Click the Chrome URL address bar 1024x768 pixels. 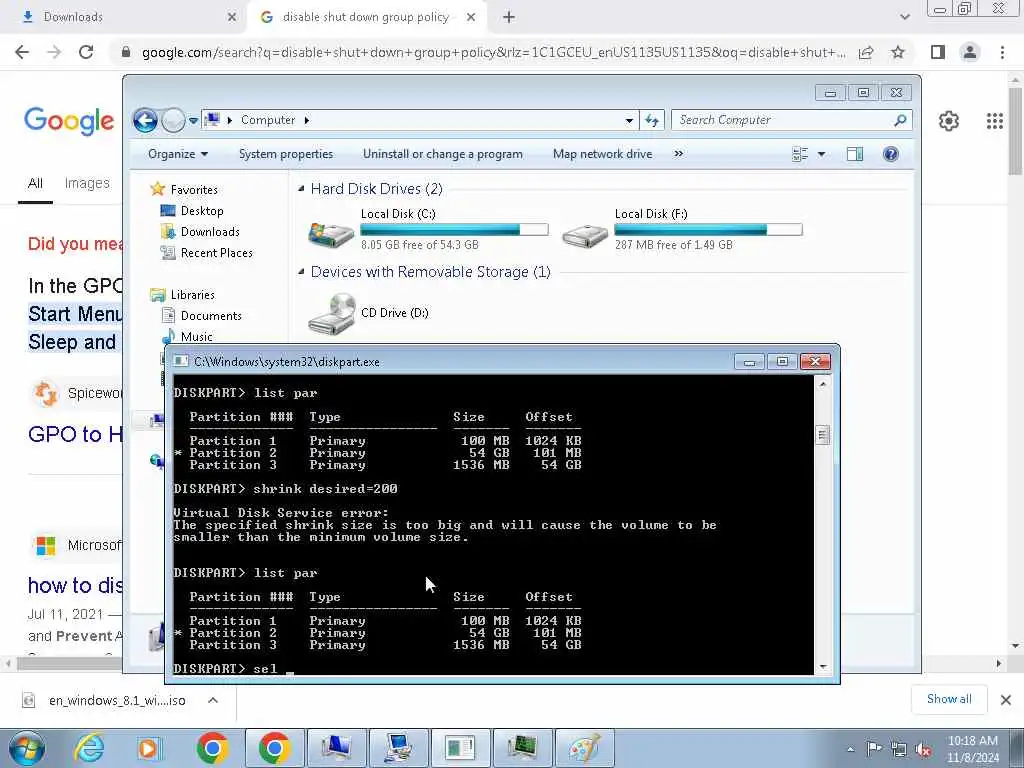click(x=493, y=52)
